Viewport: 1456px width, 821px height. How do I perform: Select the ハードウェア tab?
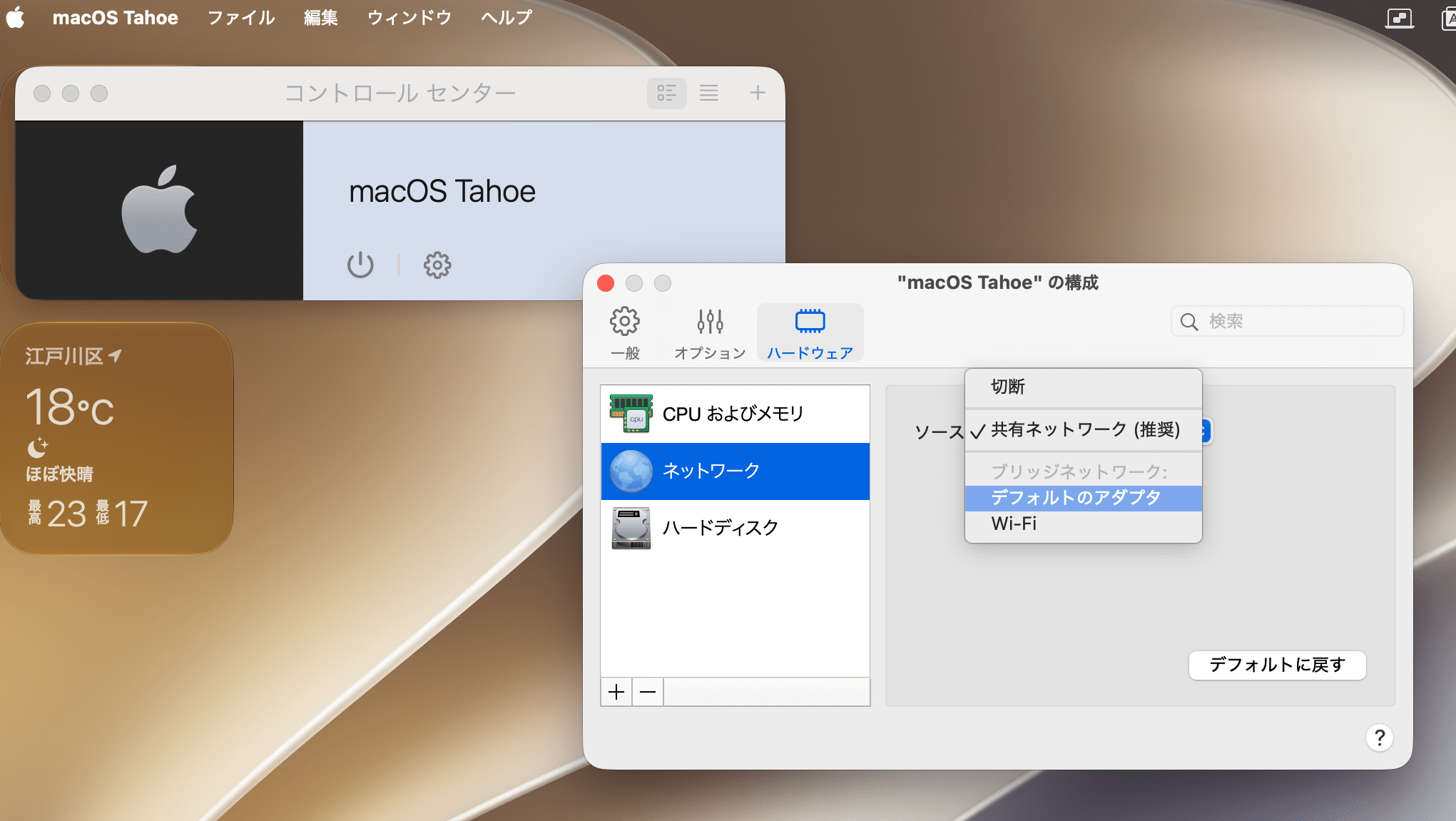(x=810, y=333)
